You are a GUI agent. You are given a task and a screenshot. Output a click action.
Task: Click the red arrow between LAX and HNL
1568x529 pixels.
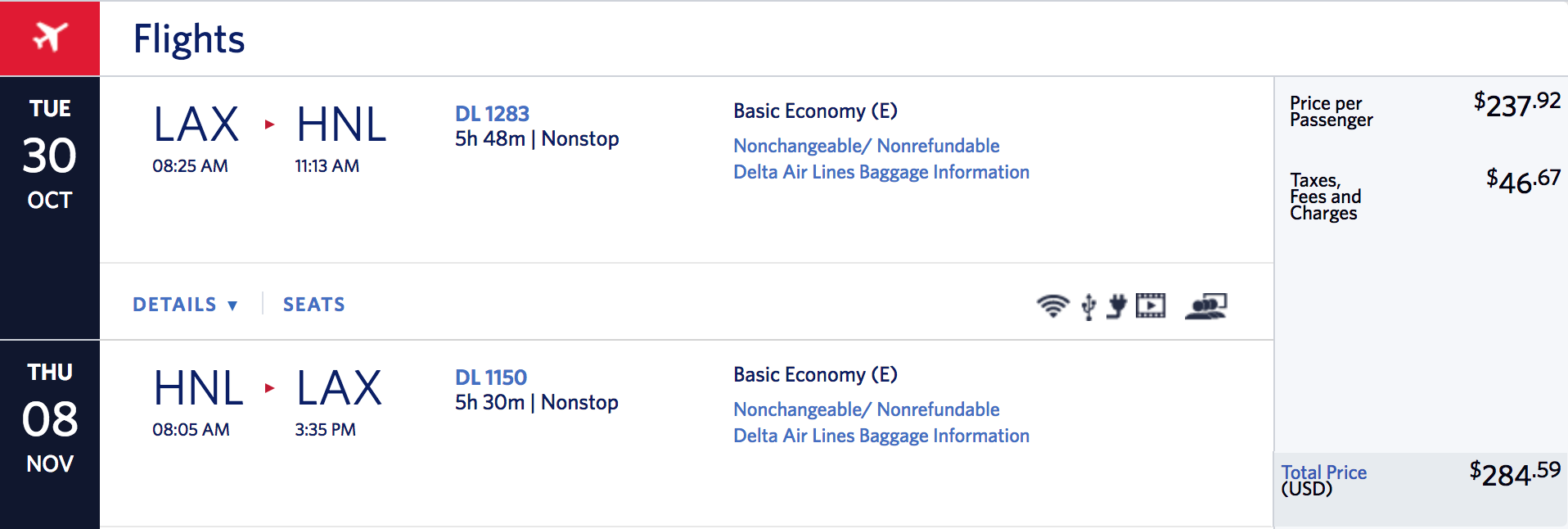coord(269,124)
